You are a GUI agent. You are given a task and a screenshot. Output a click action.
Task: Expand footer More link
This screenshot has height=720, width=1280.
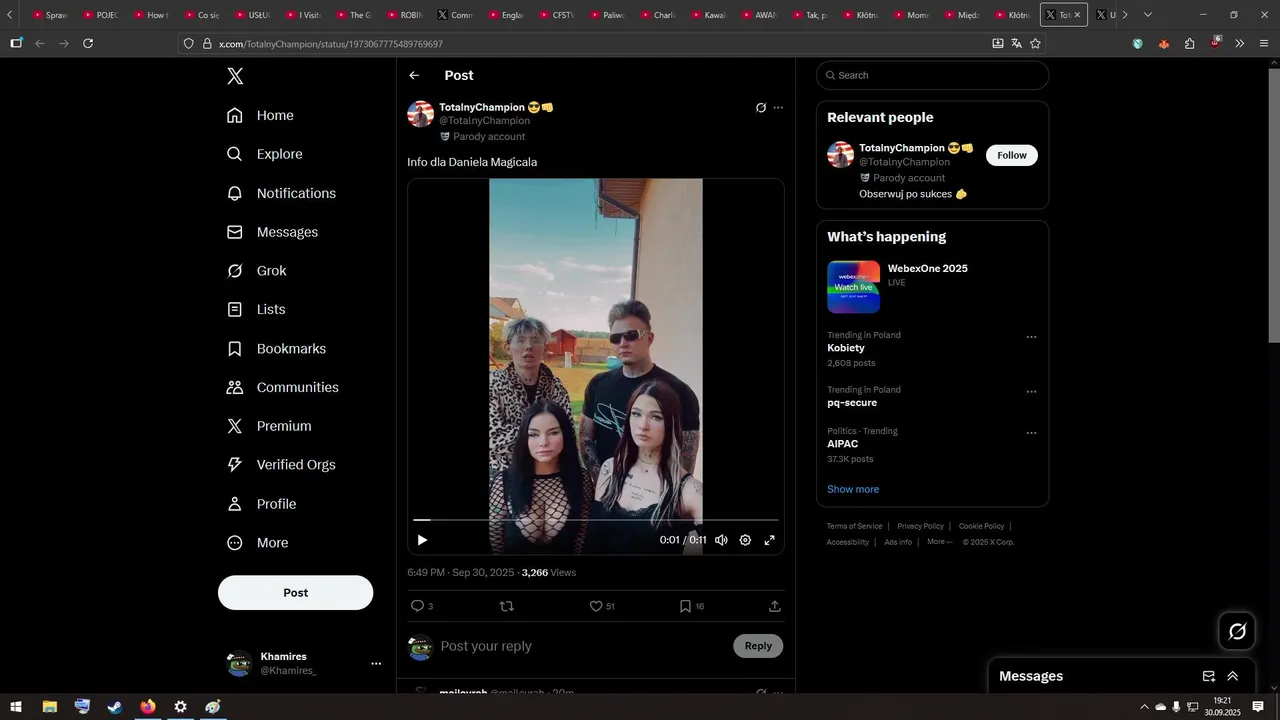pos(939,542)
